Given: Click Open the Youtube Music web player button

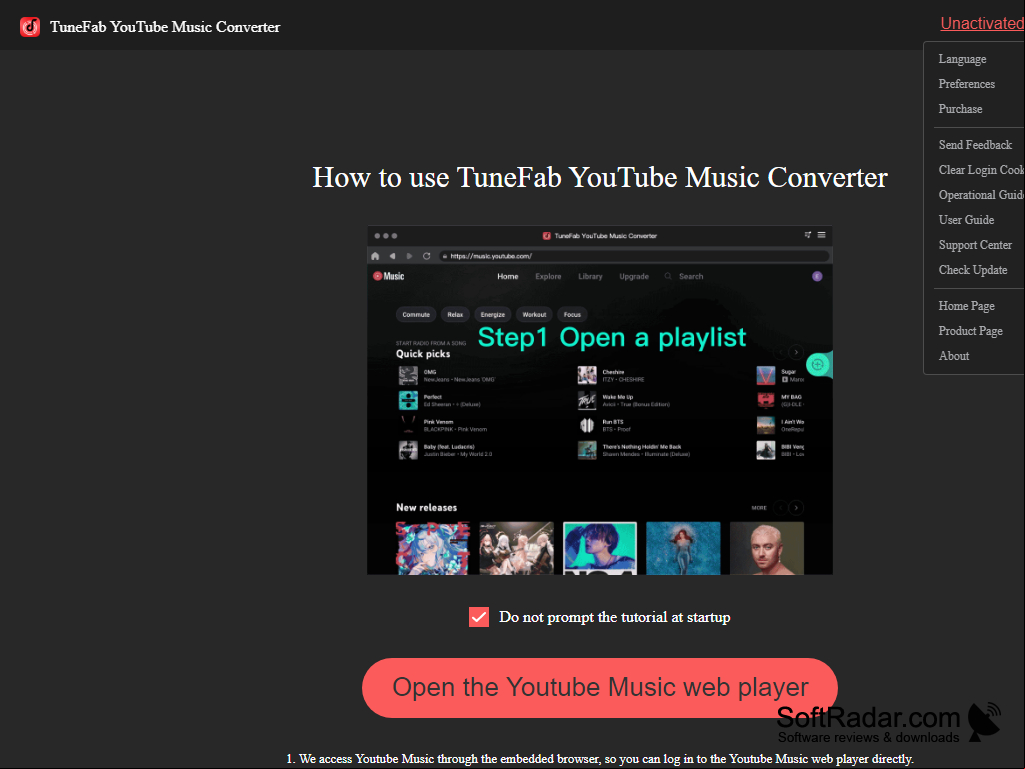Looking at the screenshot, I should [599, 687].
